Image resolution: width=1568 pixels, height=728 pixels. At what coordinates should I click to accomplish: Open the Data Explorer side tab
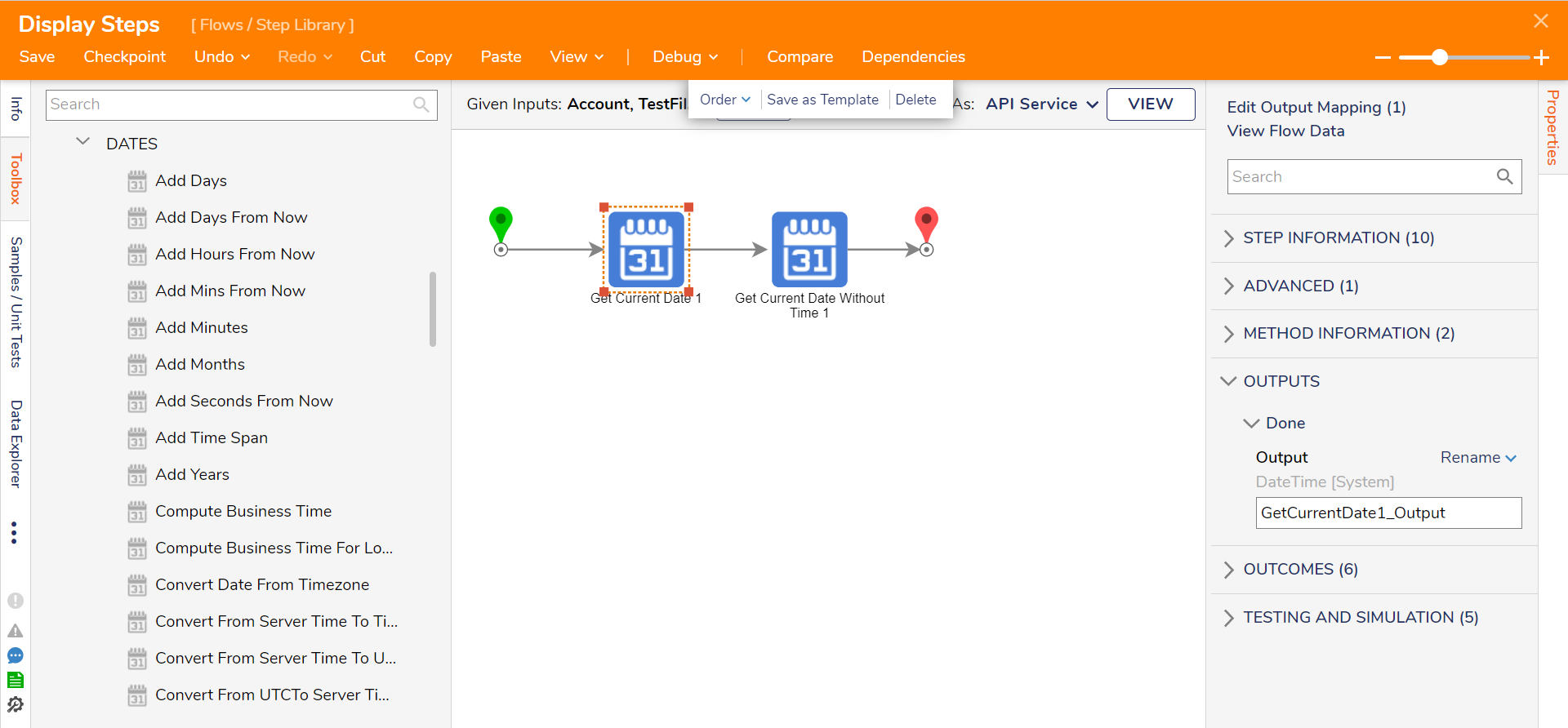coord(16,444)
